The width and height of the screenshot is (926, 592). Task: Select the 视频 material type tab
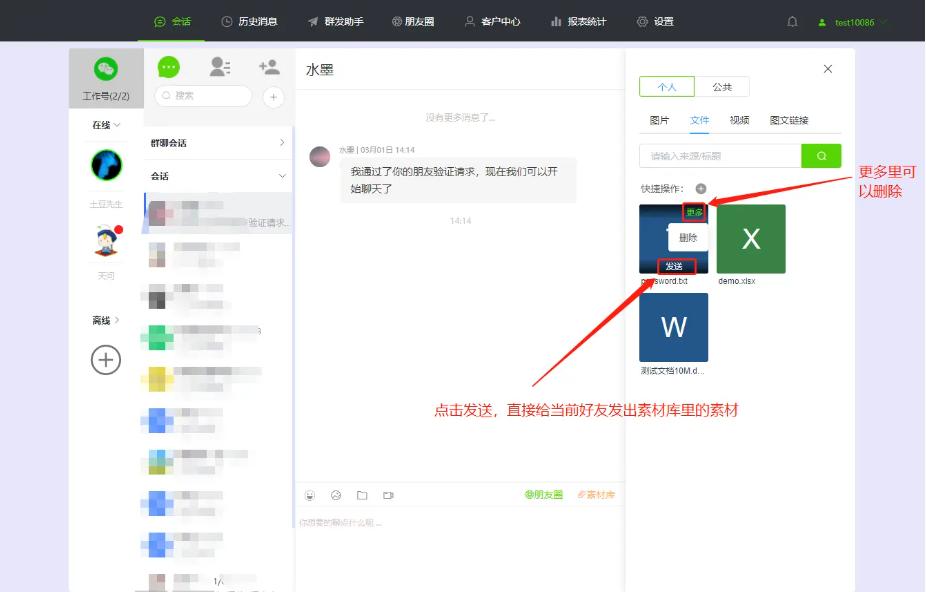point(739,120)
